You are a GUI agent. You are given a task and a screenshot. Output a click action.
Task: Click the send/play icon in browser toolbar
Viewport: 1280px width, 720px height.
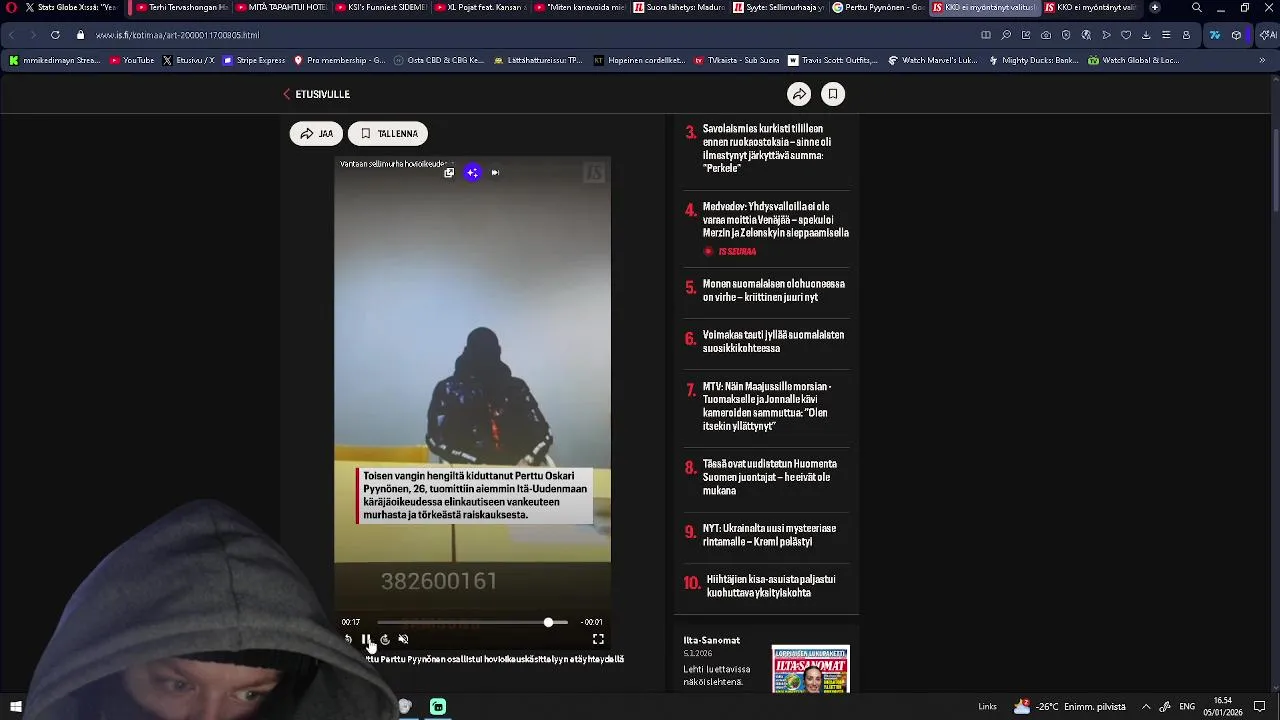coord(1106,35)
